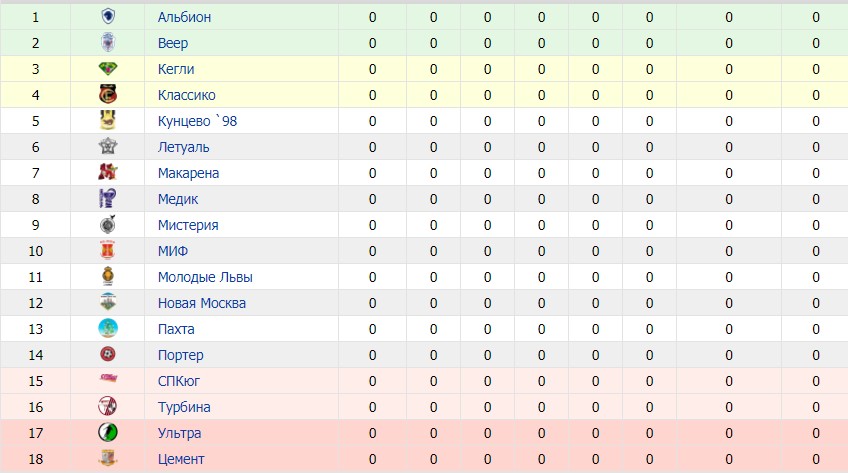Select position number 18 cell
This screenshot has width=848, height=473.
tap(36, 459)
